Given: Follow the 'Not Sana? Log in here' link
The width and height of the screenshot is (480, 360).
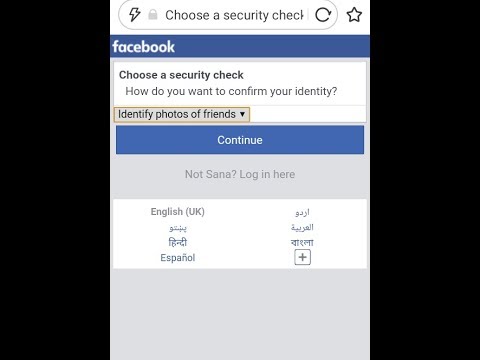Looking at the screenshot, I should (240, 174).
